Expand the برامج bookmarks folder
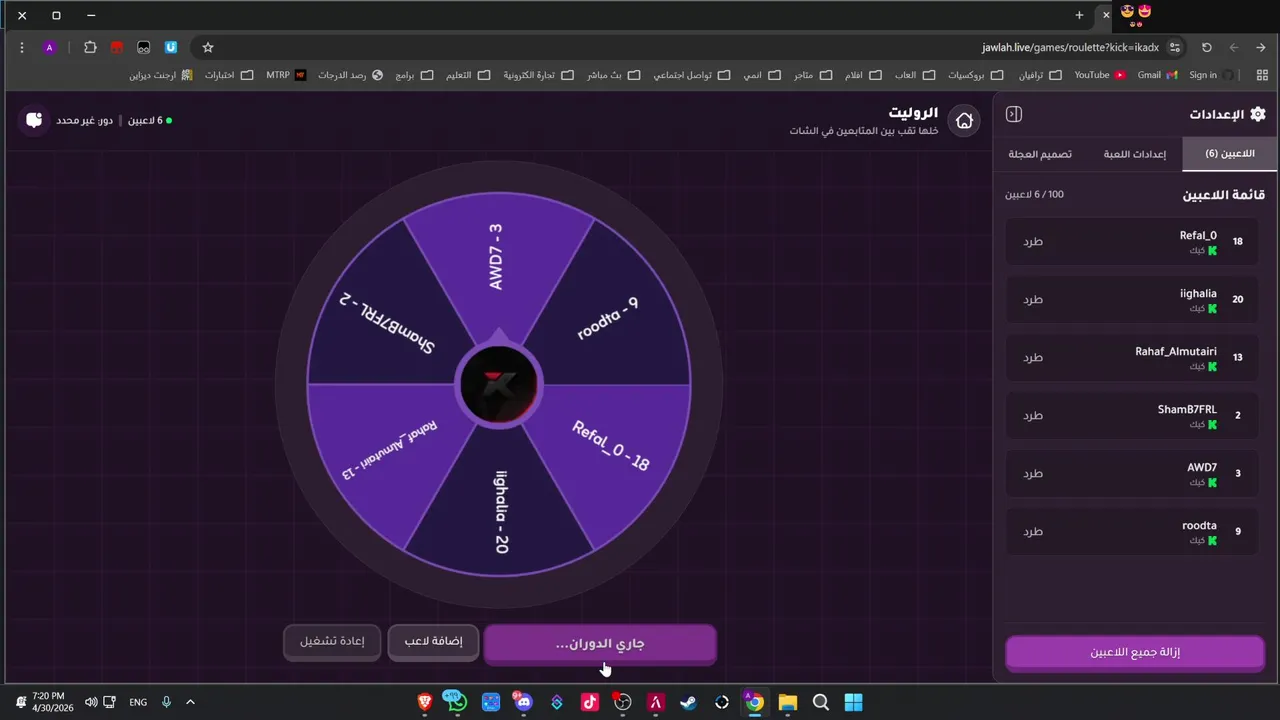Screen dimensions: 1280x720 (x=414, y=75)
